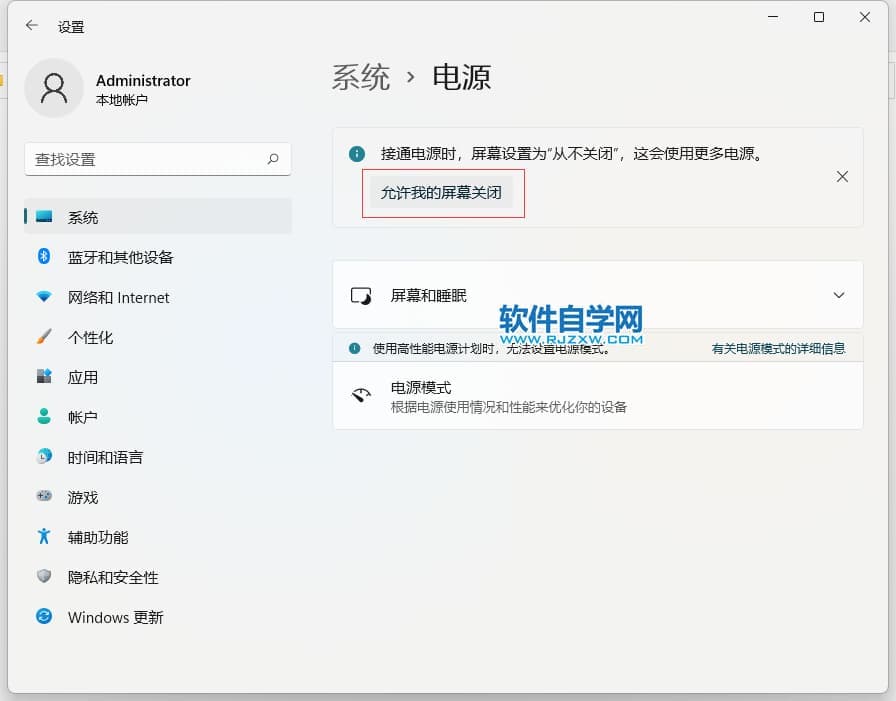
Task: Click the back arrow in Settings
Action: pos(32,26)
